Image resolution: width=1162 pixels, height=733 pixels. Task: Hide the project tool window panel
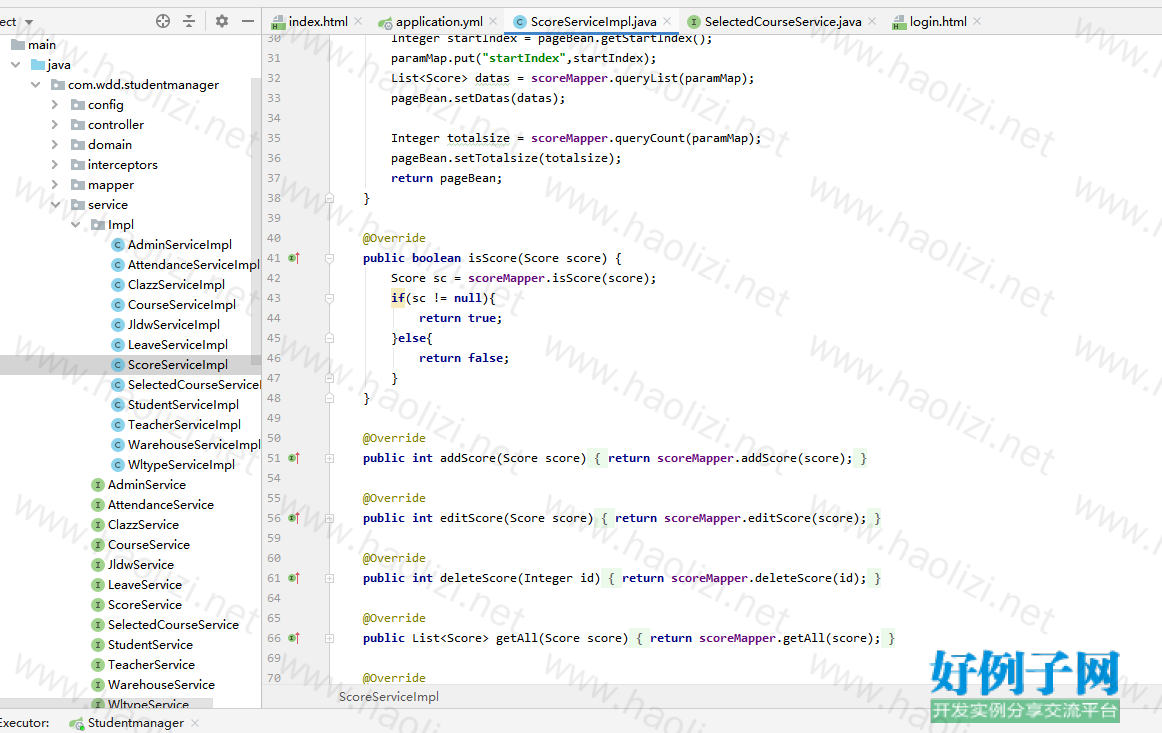click(248, 21)
